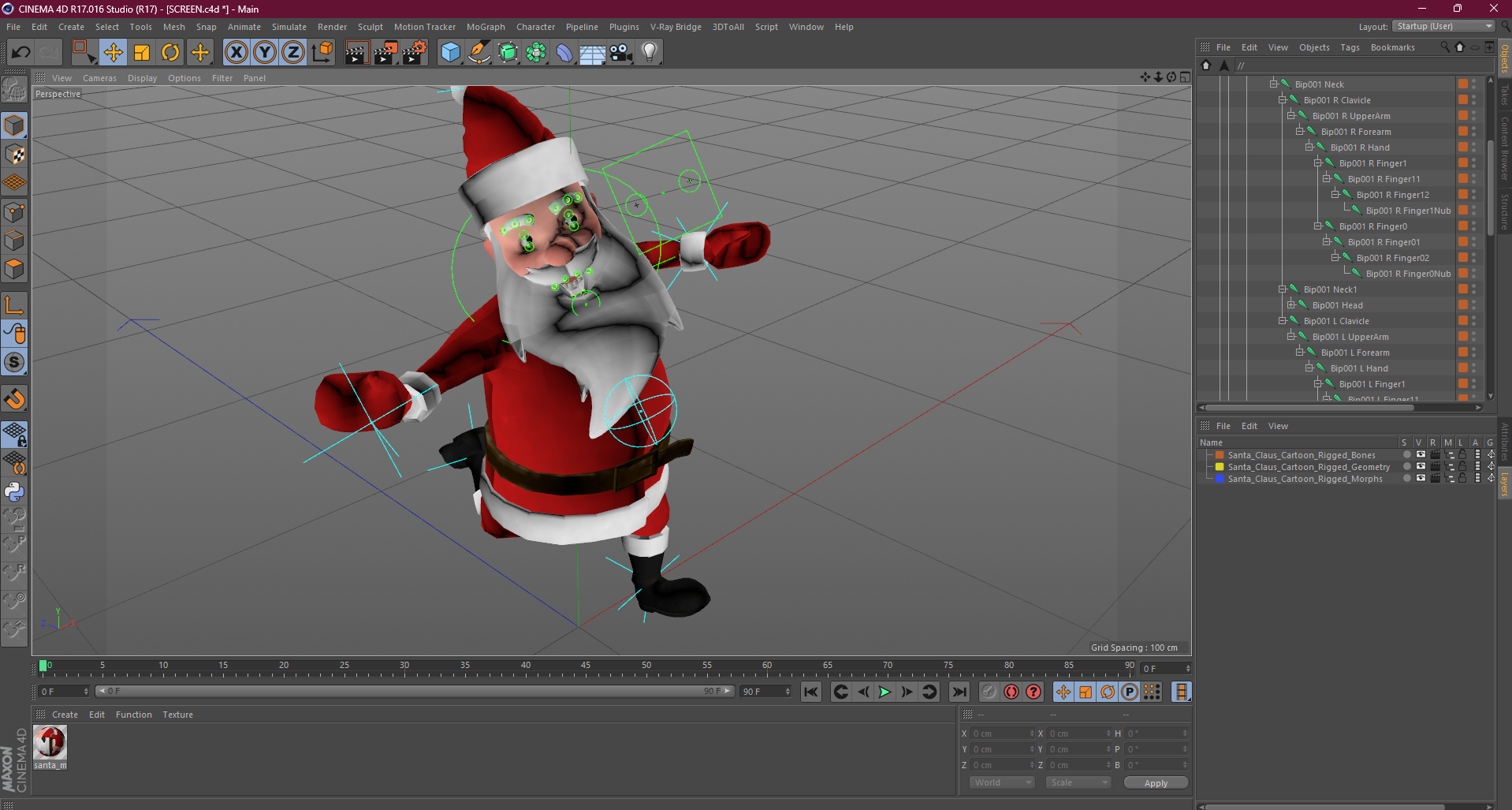The width and height of the screenshot is (1512, 810).
Task: Render active view clapboard icon
Action: click(x=356, y=53)
